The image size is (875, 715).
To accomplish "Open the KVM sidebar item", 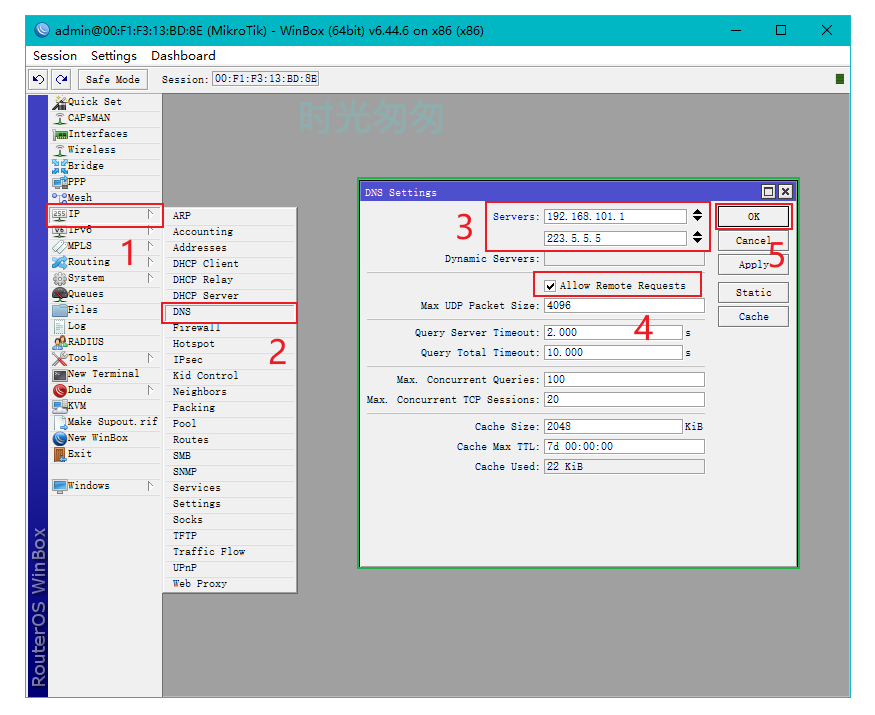I will pos(105,406).
